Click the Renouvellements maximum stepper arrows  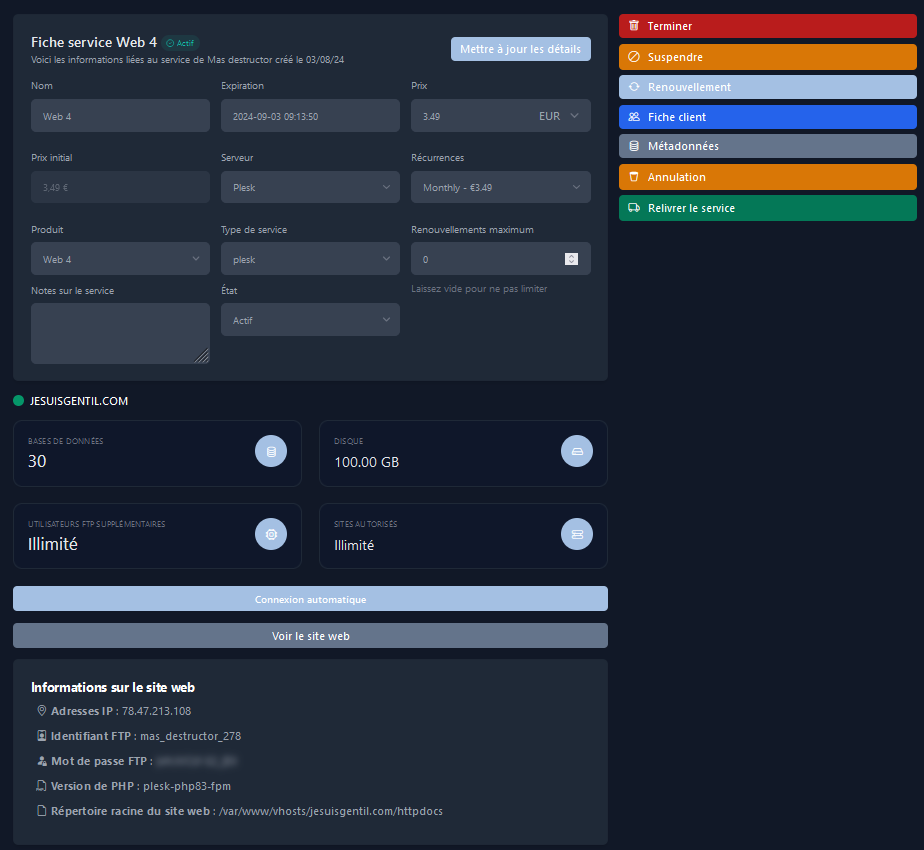(x=571, y=259)
